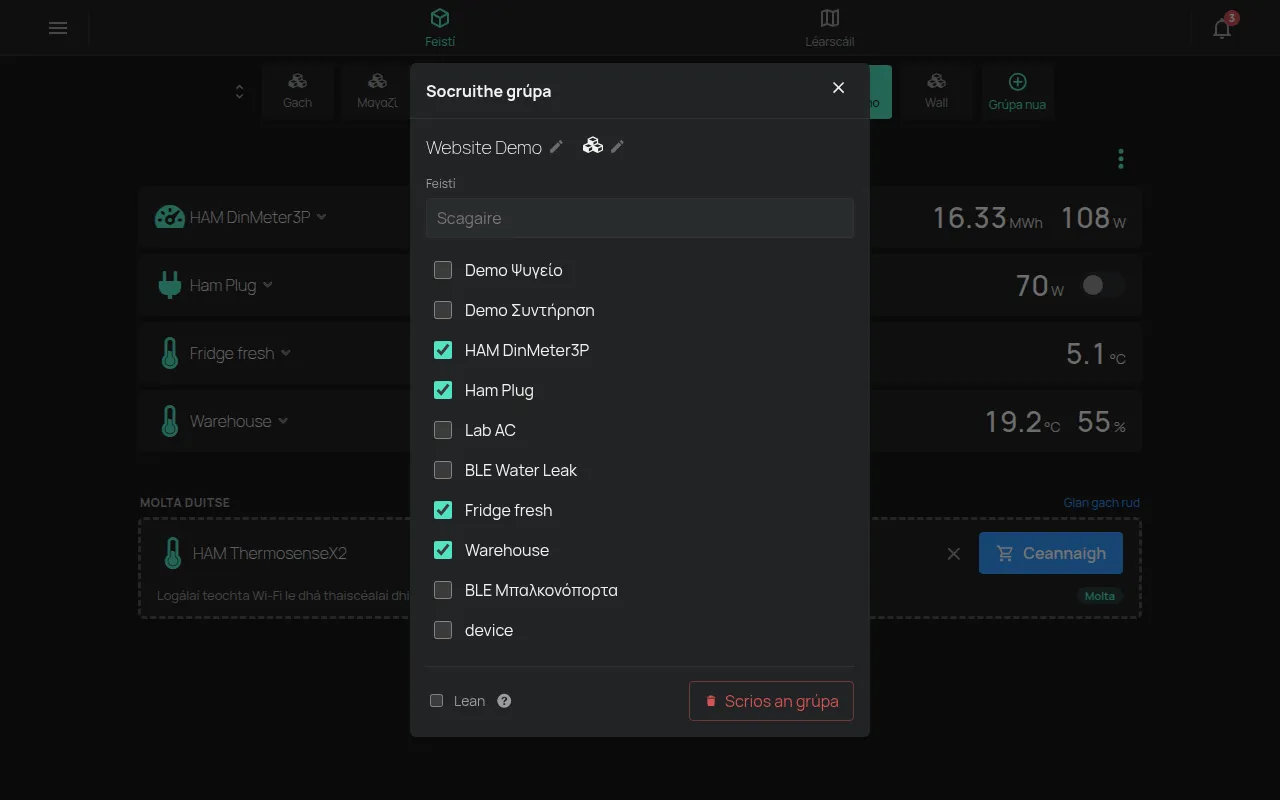Check the BLE Μπαλκονόπορτα checkbox
This screenshot has height=800, width=1280.
443,590
